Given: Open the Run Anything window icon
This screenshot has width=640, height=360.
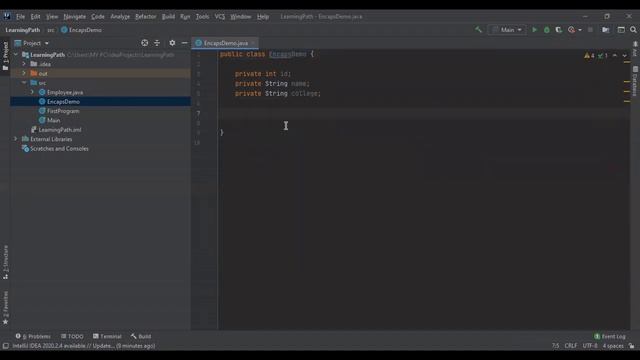Looking at the screenshot, I should pyautogui.click(x=621, y=30).
